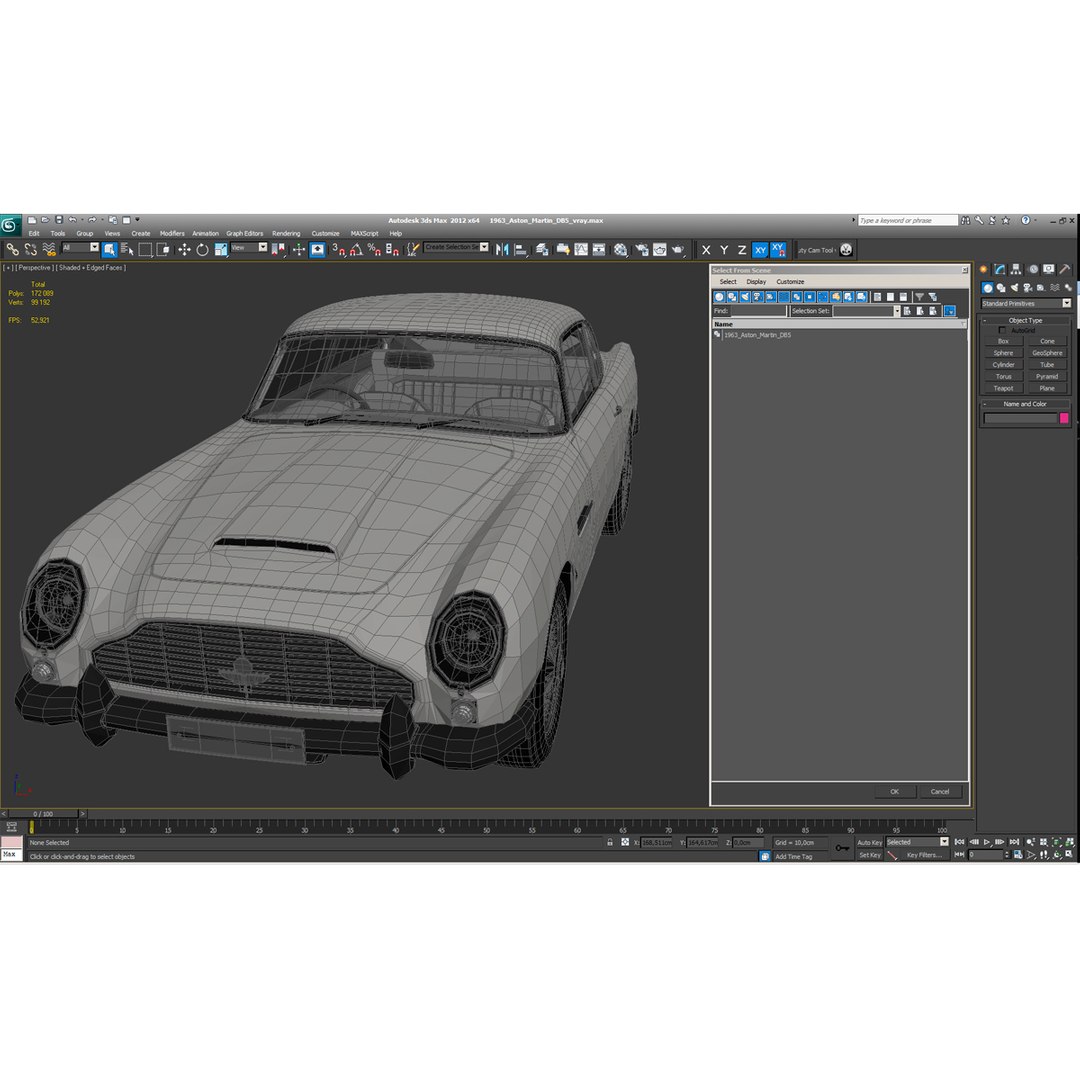The height and width of the screenshot is (1080, 1080).
Task: Choose the Rectangular Selection Region tool
Action: 145,250
